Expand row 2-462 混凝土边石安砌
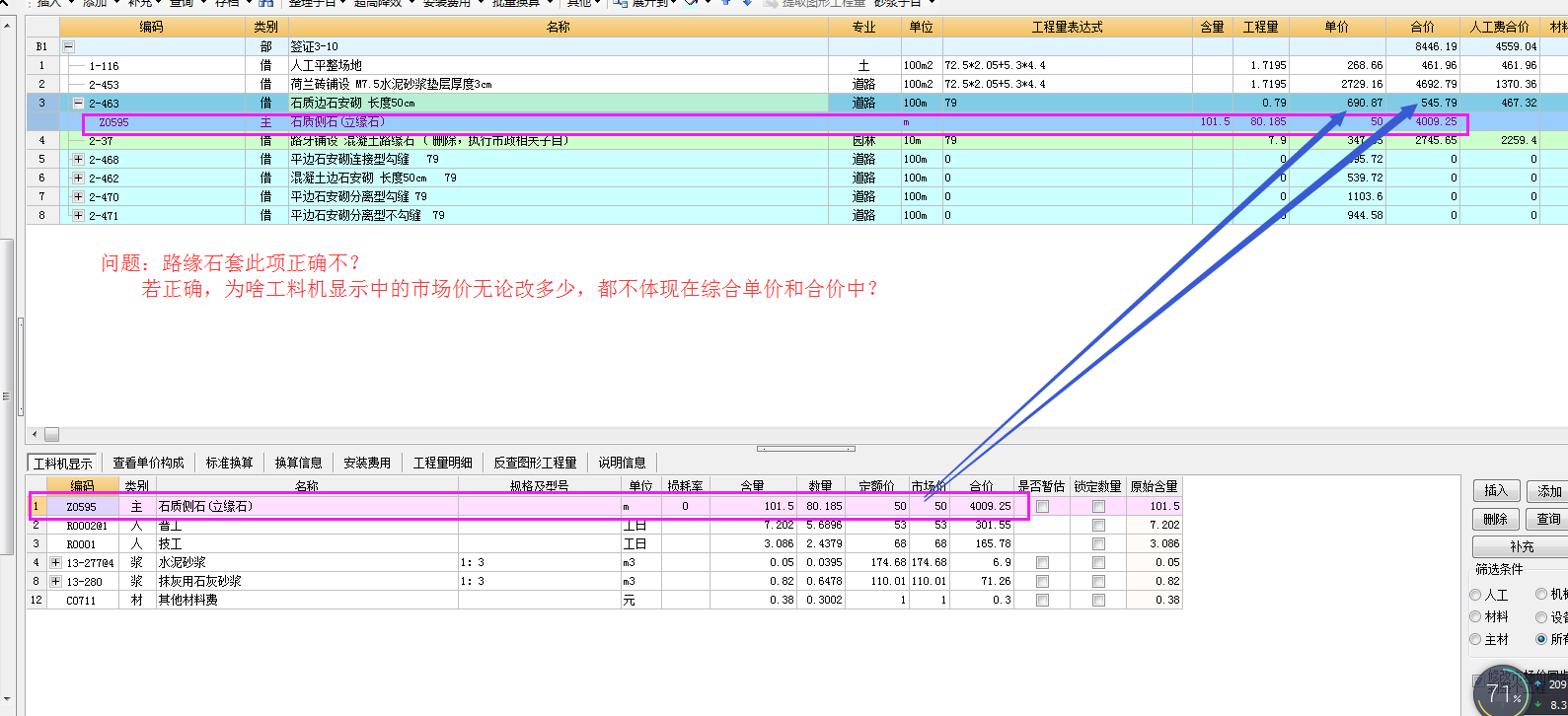Image resolution: width=1568 pixels, height=716 pixels. click(x=78, y=178)
